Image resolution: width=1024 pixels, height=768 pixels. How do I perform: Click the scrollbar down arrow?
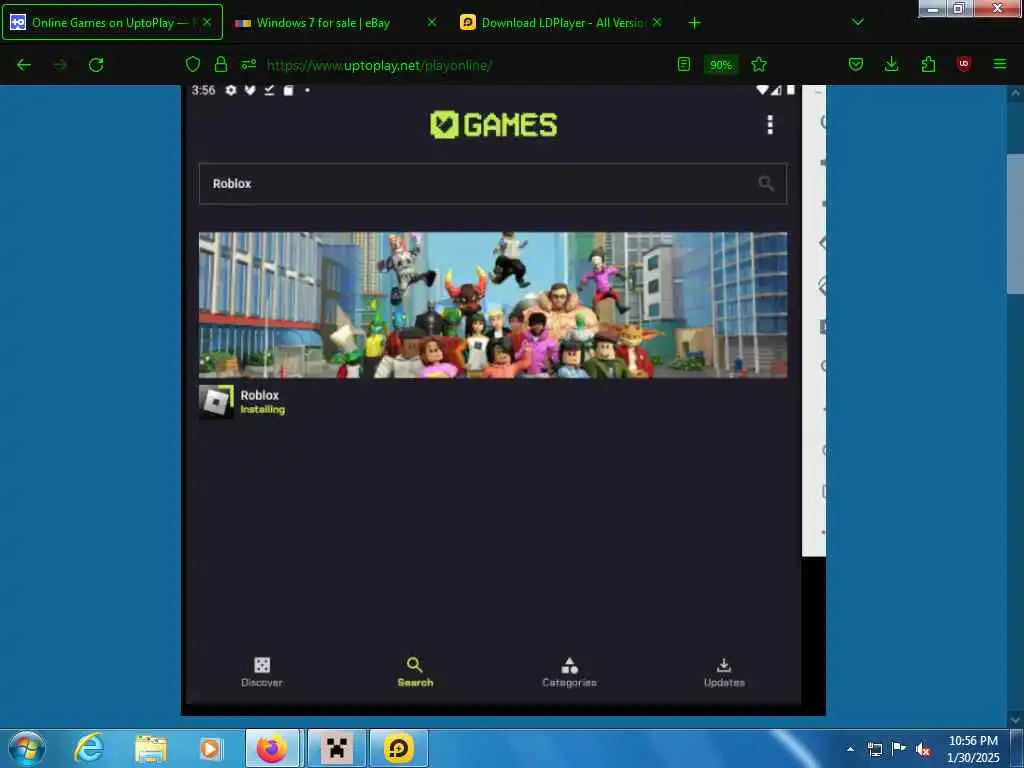(x=1015, y=720)
